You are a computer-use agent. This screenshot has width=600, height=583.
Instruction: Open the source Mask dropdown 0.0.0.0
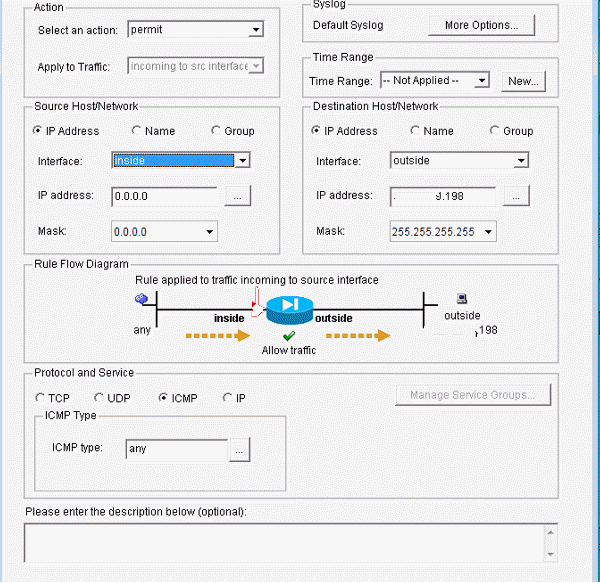165,231
